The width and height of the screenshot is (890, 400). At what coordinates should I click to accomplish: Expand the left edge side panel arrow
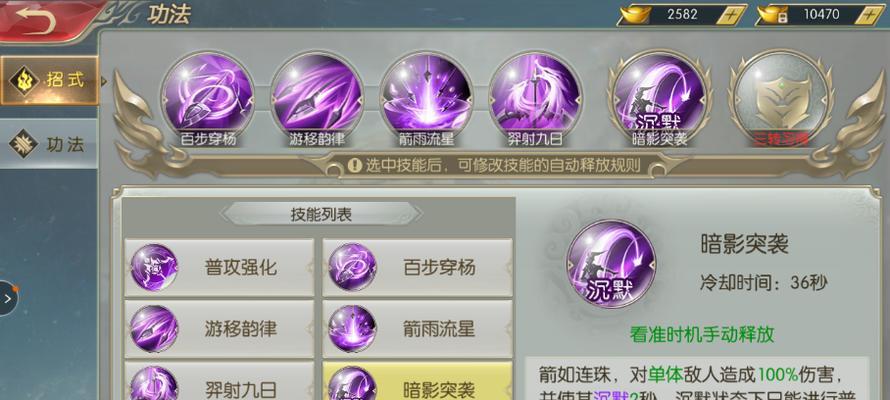(x=9, y=298)
